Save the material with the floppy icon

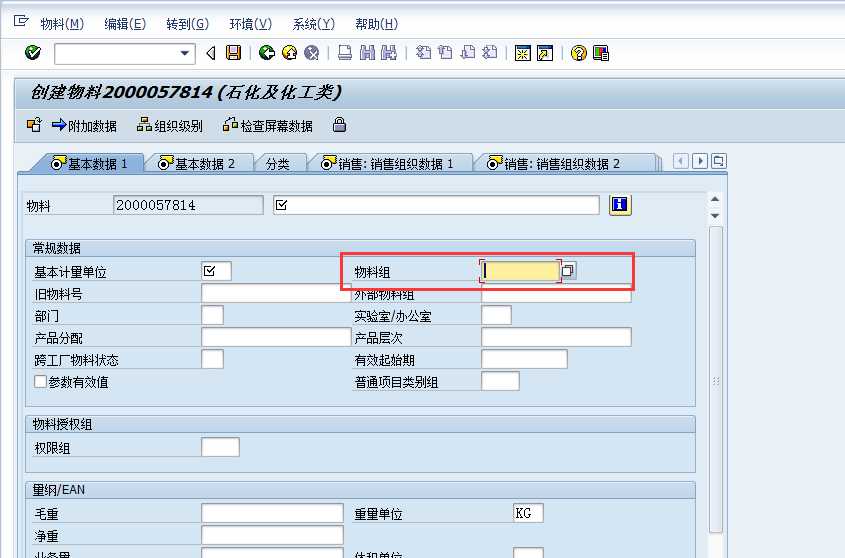[233, 53]
